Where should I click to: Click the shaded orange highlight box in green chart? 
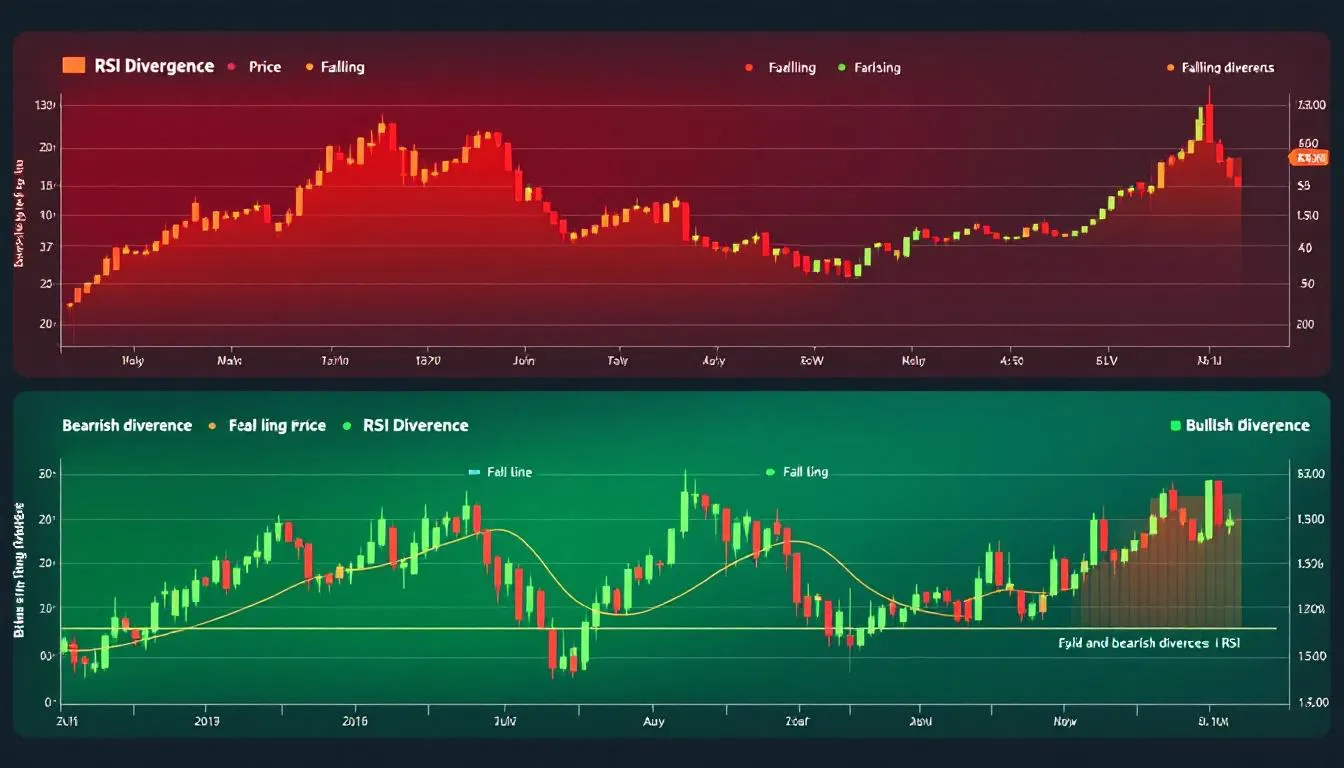tap(1160, 560)
